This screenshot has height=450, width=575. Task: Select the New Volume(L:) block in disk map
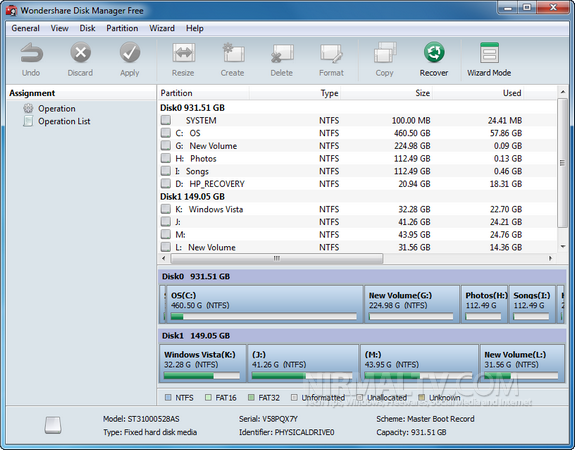click(x=522, y=363)
